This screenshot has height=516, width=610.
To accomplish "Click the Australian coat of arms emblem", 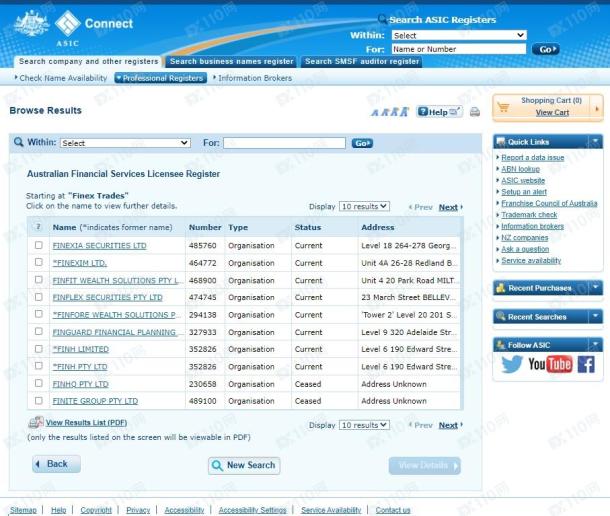I will 32,23.
